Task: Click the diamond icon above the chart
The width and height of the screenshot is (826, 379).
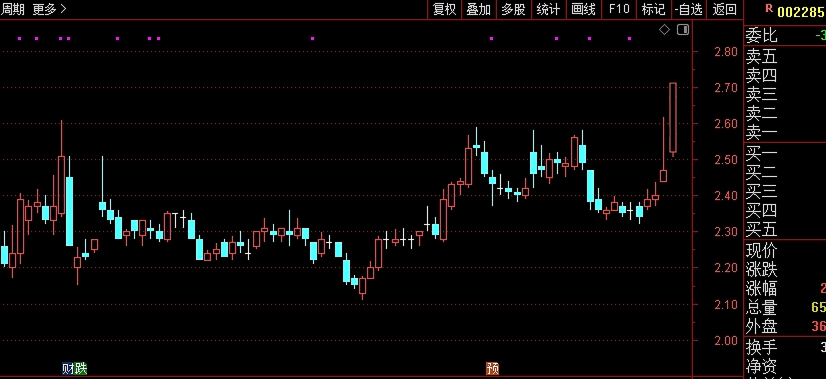Action: tap(665, 30)
